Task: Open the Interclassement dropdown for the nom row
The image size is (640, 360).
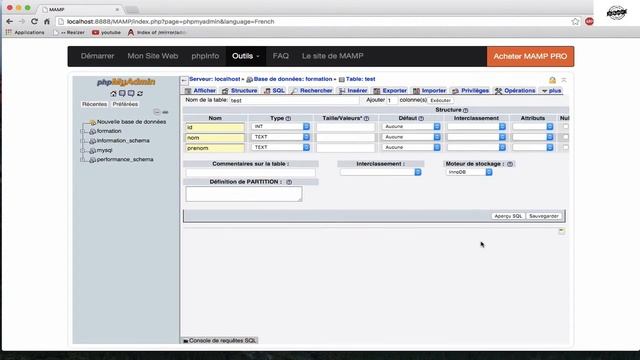Action: (476, 137)
